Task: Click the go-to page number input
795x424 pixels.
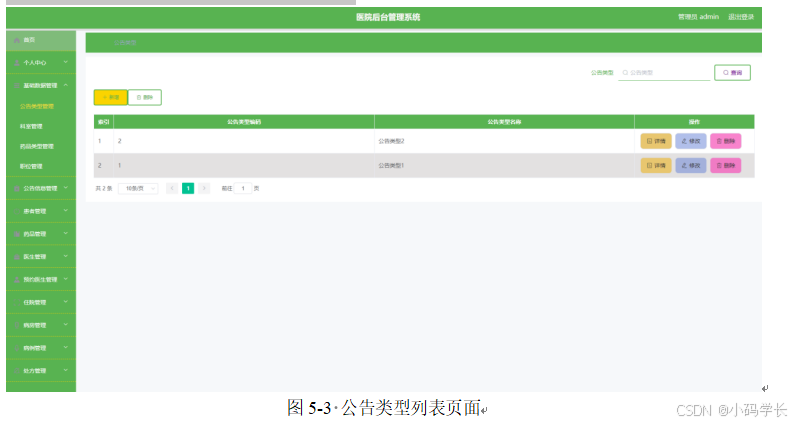Action: [243, 188]
